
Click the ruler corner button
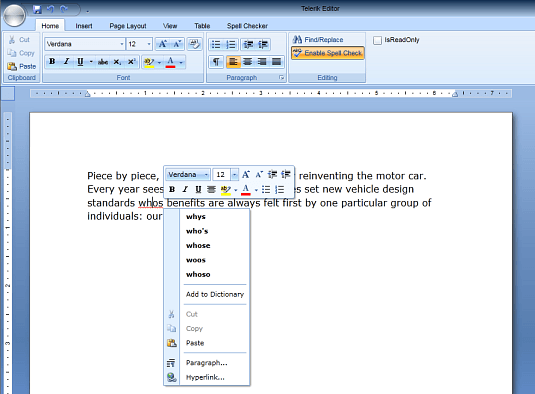pos(8,93)
